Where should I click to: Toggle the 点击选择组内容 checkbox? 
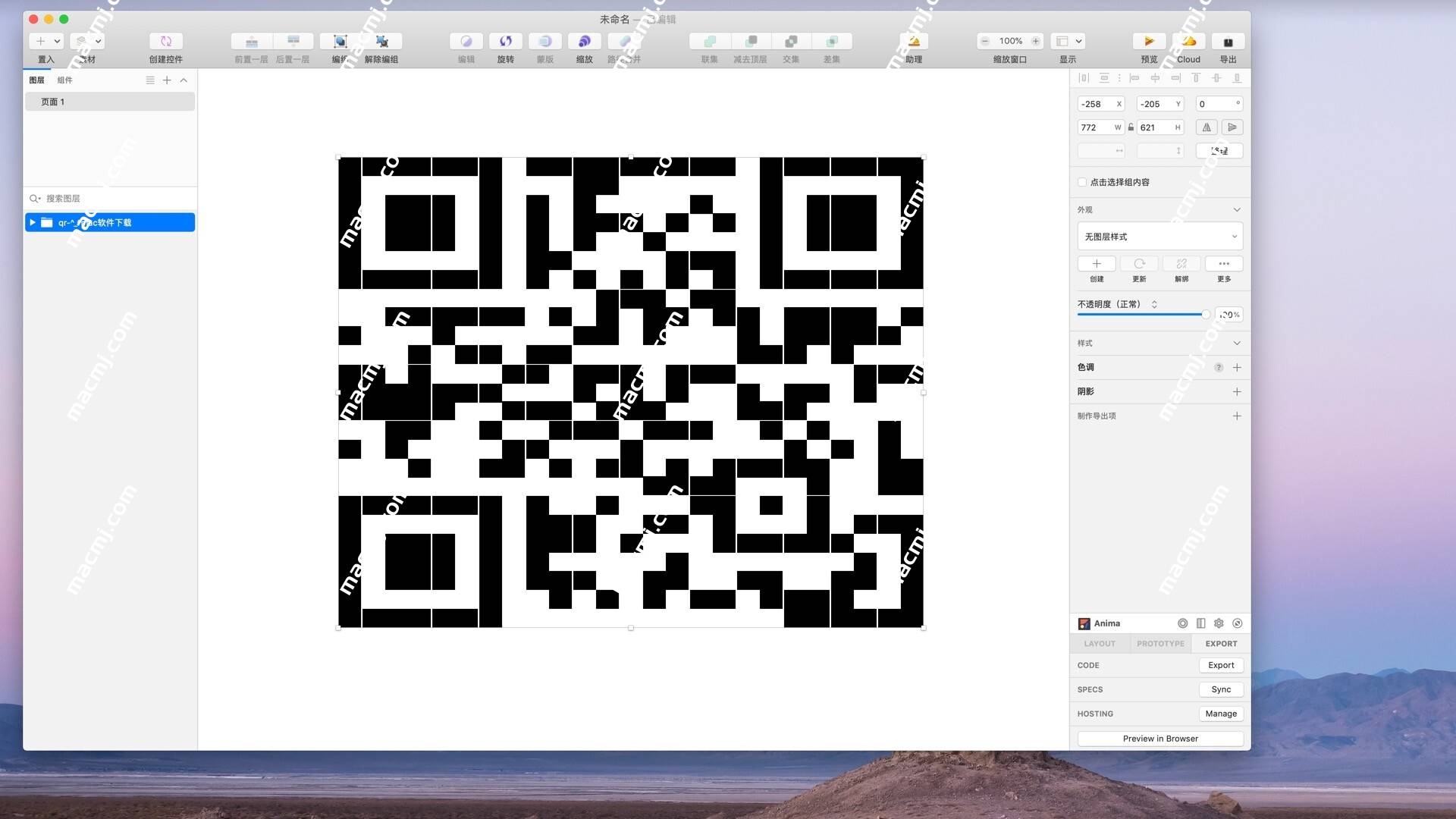pyautogui.click(x=1082, y=182)
